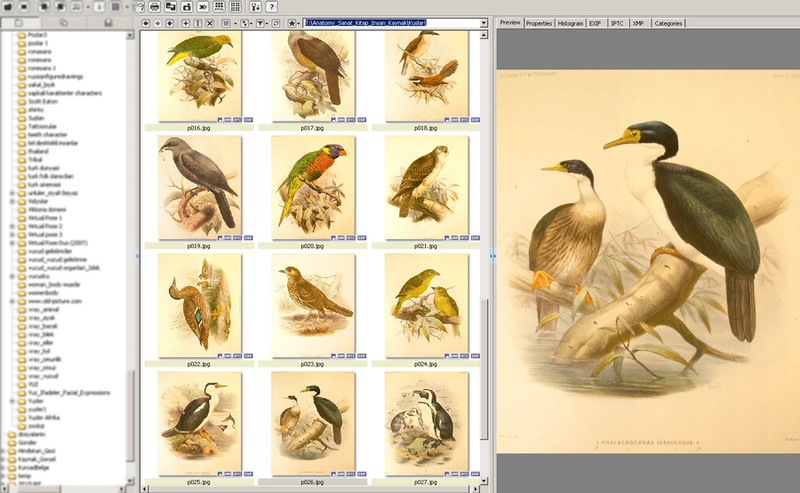The height and width of the screenshot is (493, 800).
Task: Open the Categories tab
Action: tap(668, 22)
